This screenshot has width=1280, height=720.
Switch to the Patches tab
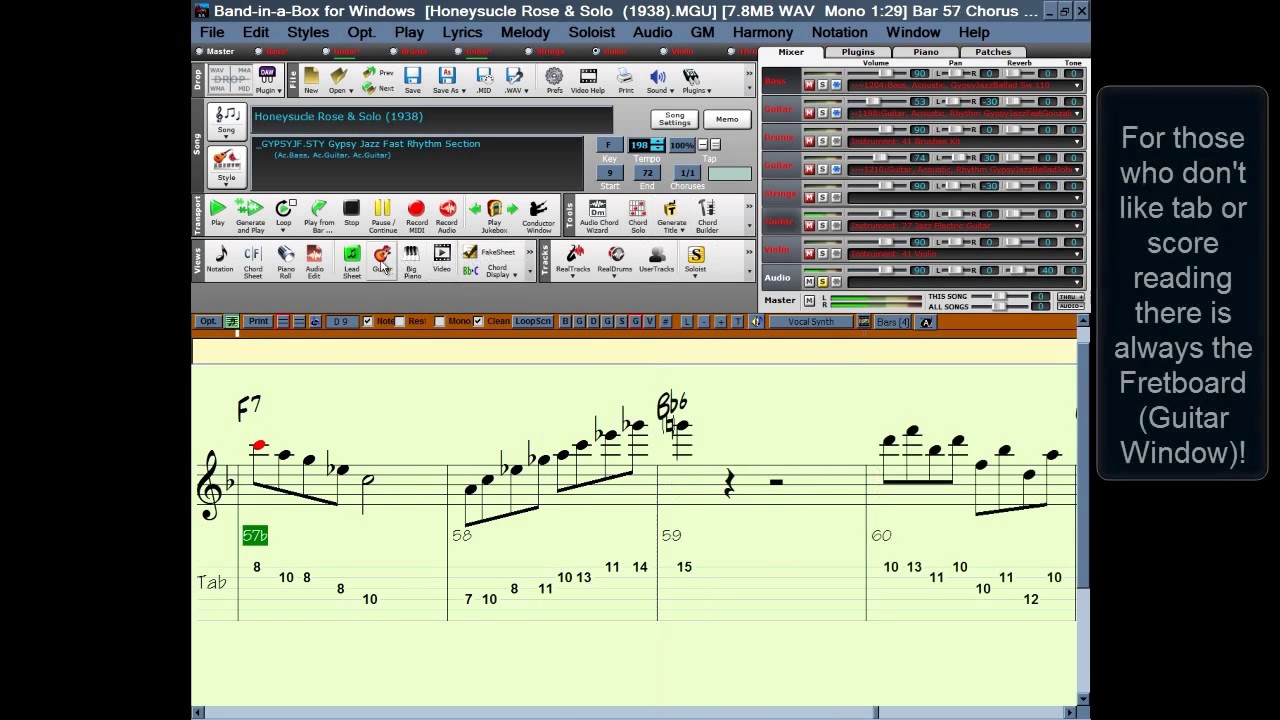click(x=992, y=52)
